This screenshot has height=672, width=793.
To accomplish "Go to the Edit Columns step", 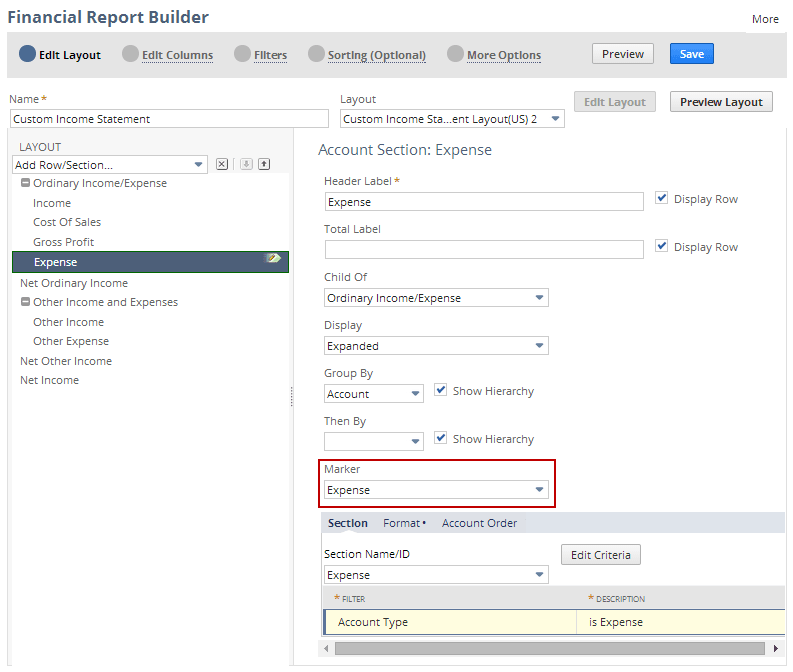I will [x=177, y=55].
